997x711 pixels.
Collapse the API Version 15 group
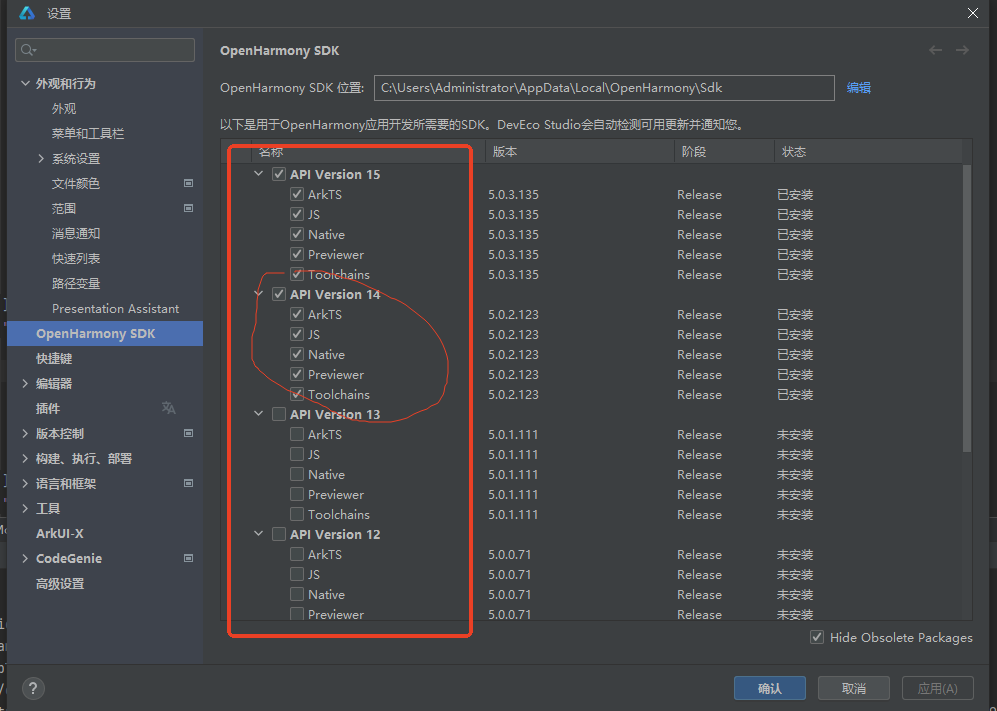[259, 174]
